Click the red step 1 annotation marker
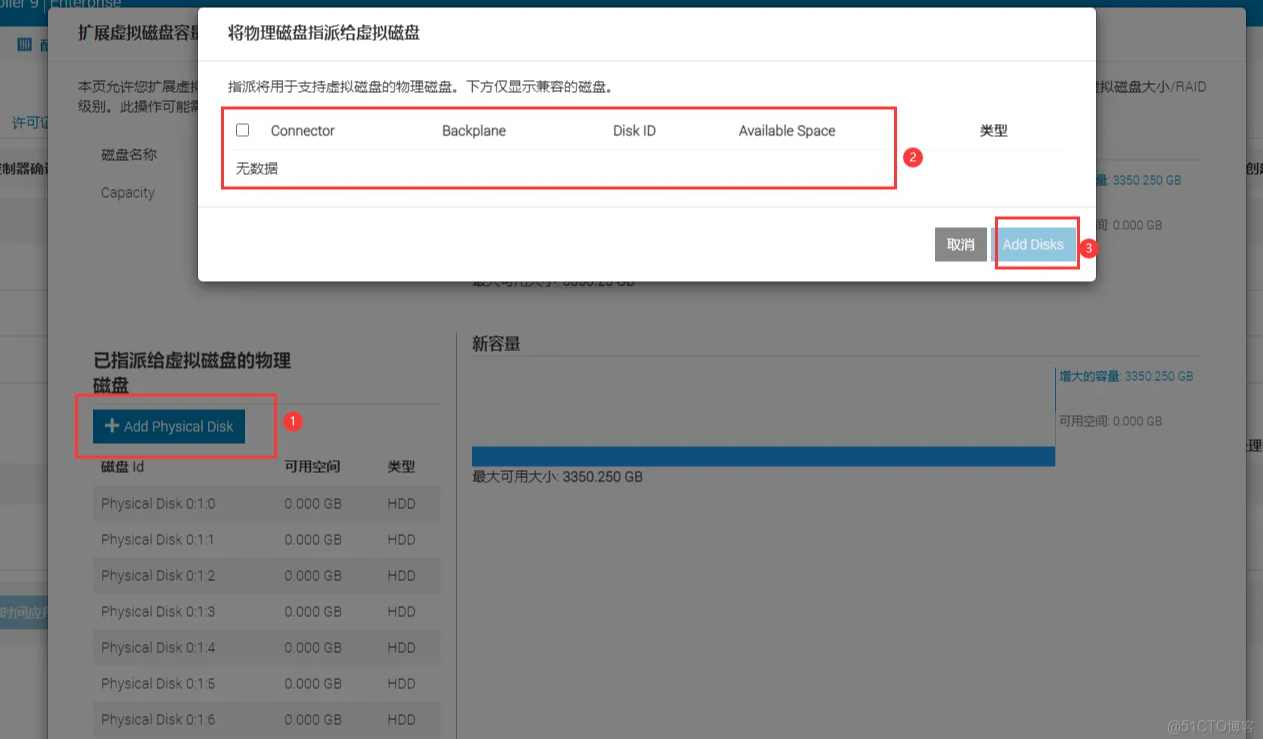The height and width of the screenshot is (739, 1263). 292,422
